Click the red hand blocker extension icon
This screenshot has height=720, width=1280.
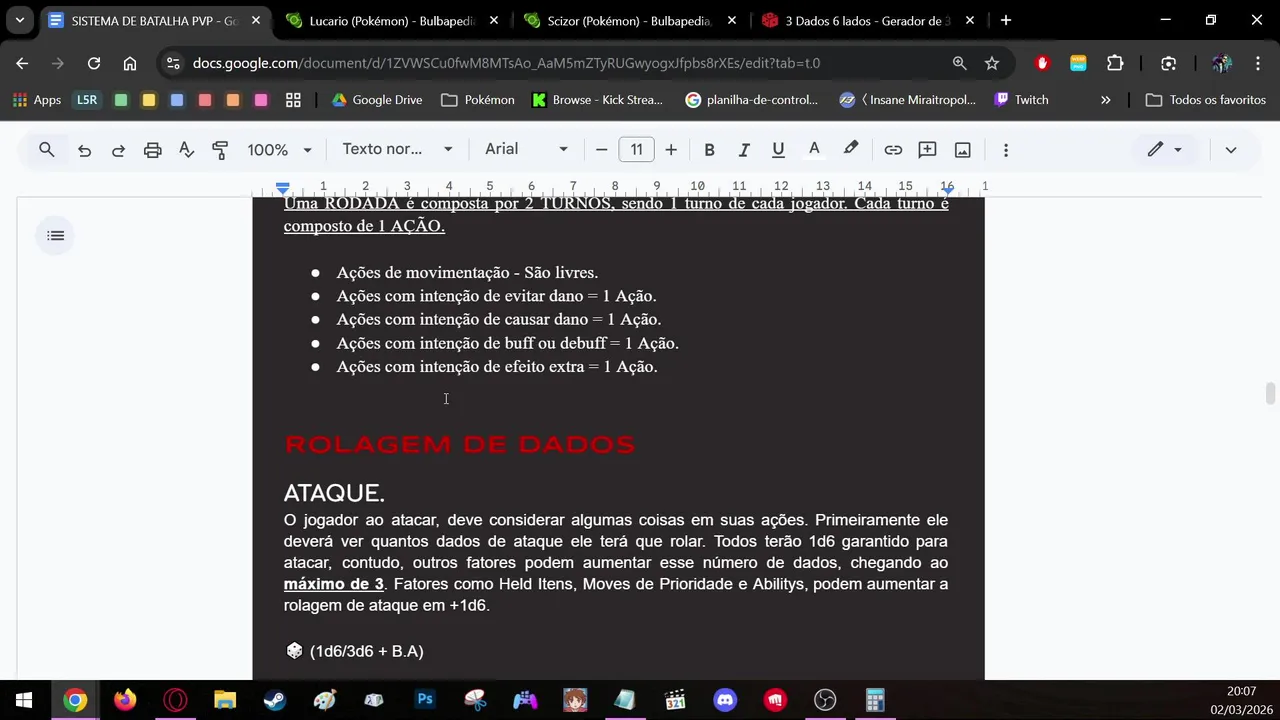click(x=1042, y=63)
